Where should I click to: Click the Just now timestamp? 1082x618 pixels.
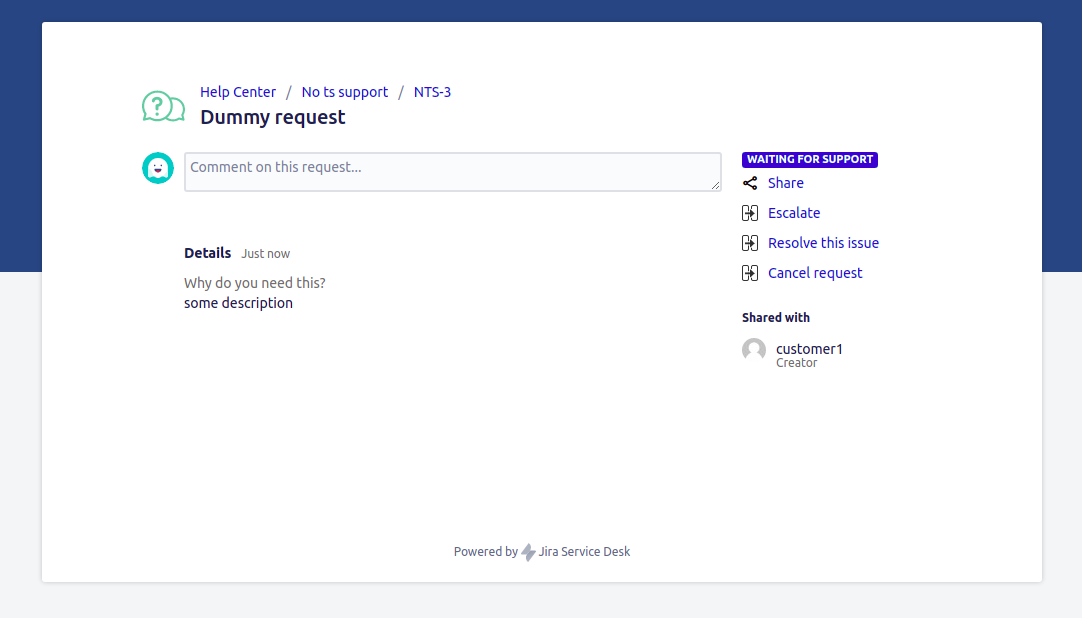[x=266, y=254]
